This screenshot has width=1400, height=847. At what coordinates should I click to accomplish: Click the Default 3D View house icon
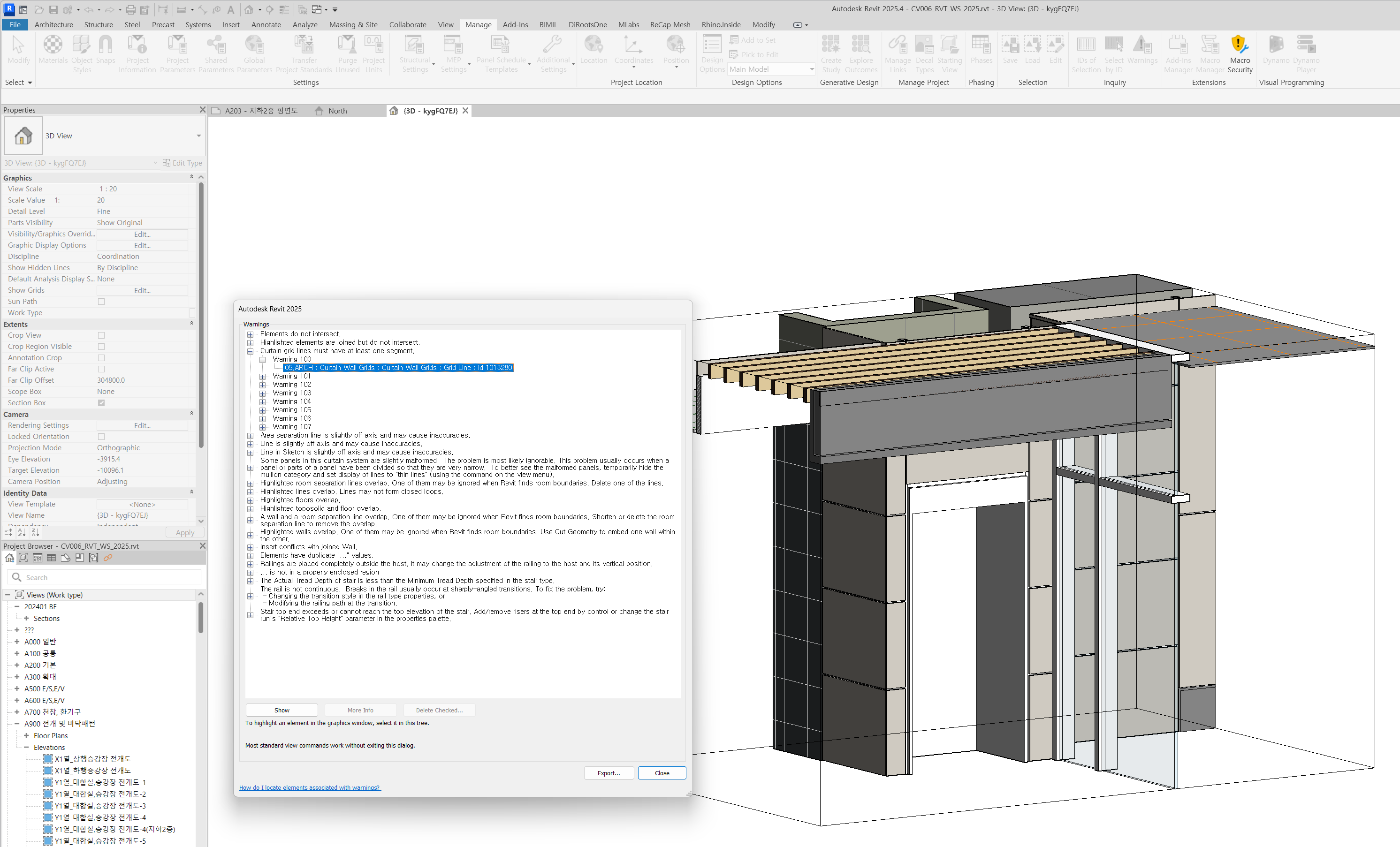249,10
